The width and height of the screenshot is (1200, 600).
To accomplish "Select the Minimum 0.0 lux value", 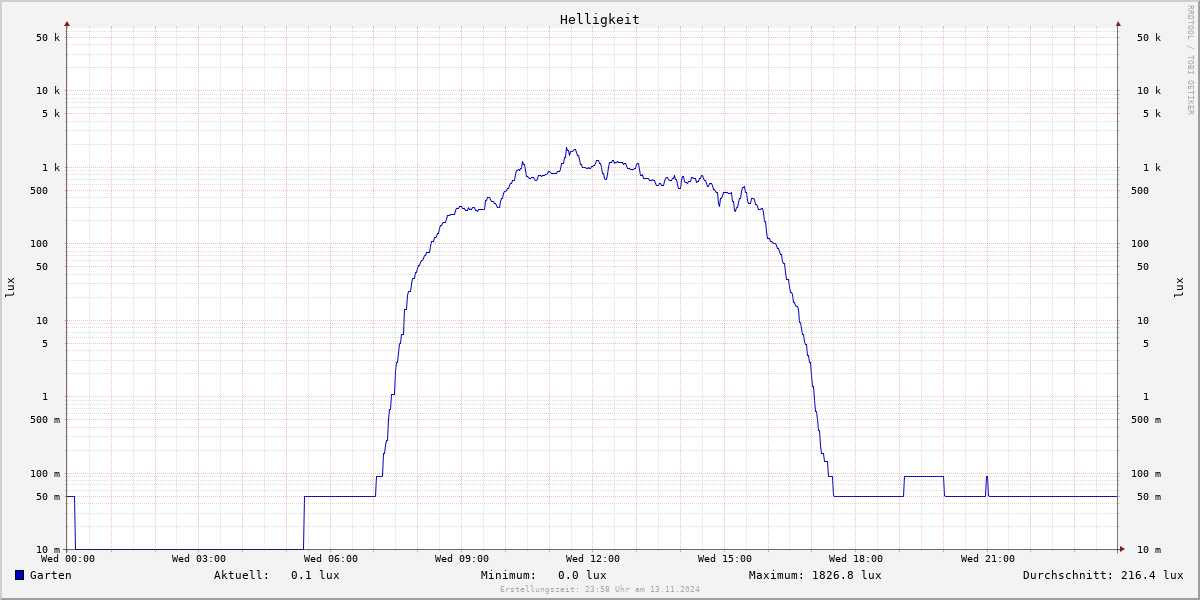I will tap(582, 575).
